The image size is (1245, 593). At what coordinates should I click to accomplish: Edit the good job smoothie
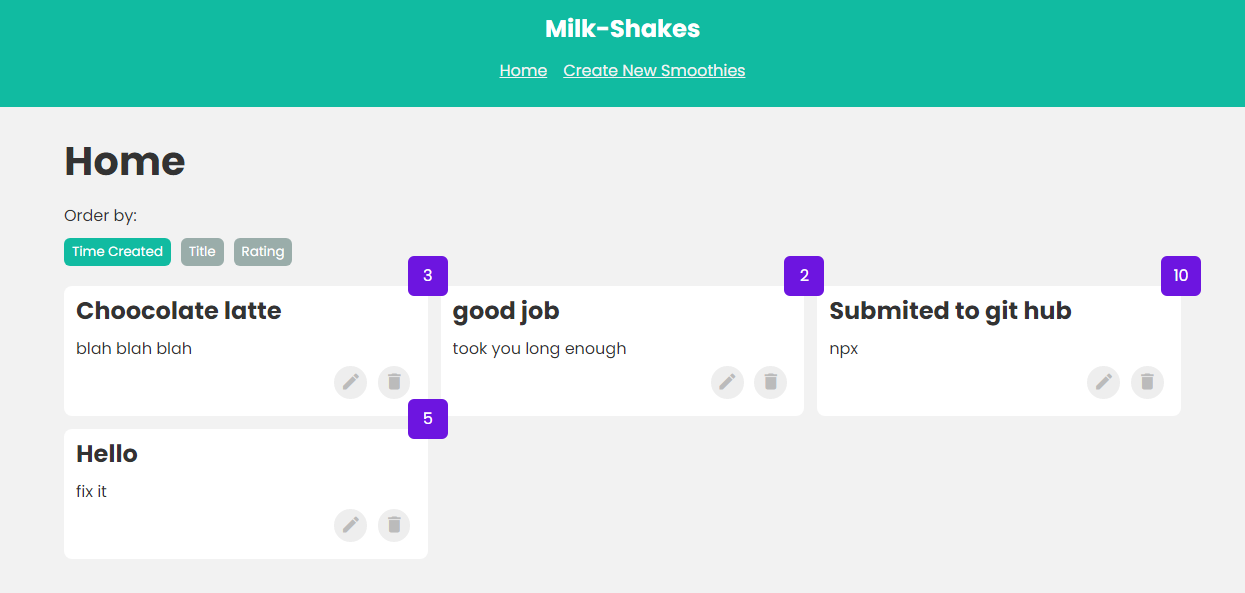(727, 382)
